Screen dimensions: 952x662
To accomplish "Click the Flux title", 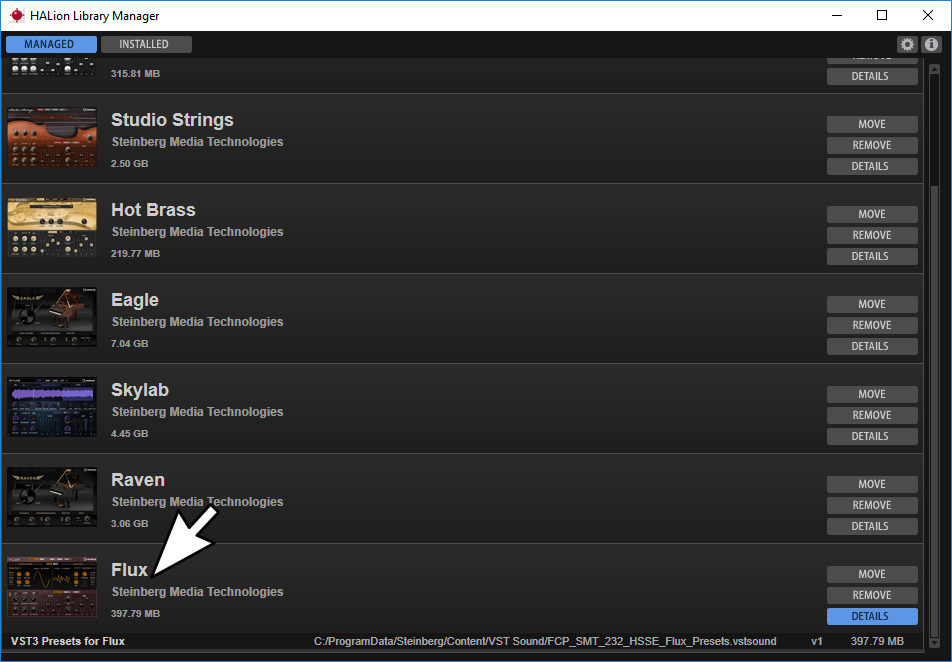I will 129,570.
